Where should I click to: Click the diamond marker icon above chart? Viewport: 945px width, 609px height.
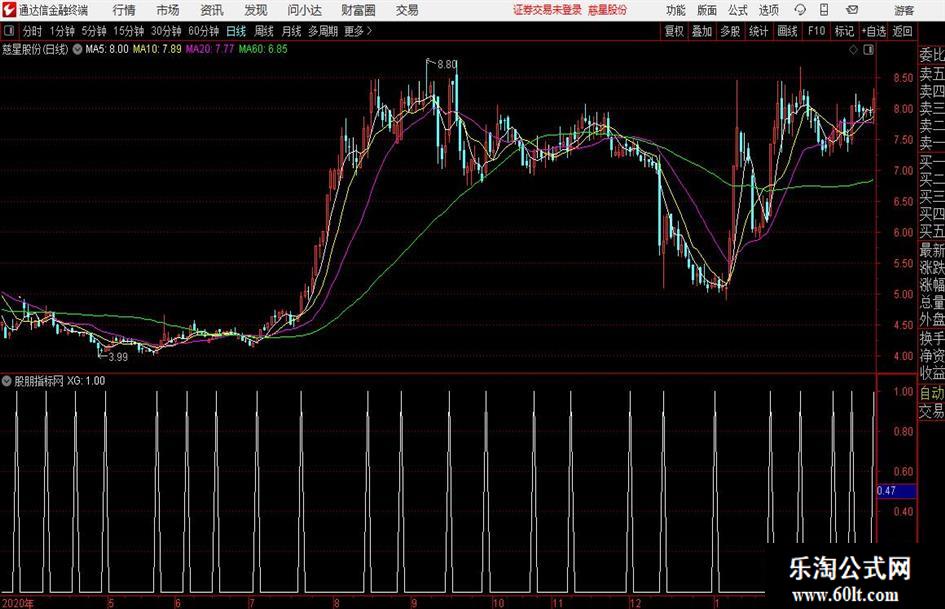tap(853, 50)
